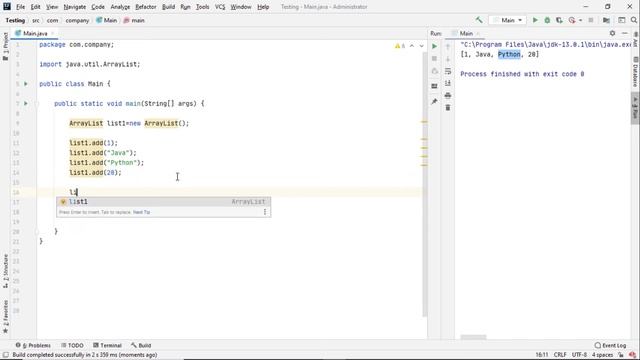
Task: Click the Run Anything toolbar icon
Action: point(622,20)
